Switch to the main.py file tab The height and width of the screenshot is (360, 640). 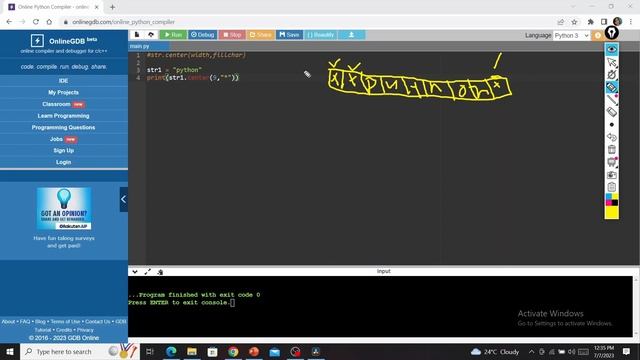click(140, 46)
